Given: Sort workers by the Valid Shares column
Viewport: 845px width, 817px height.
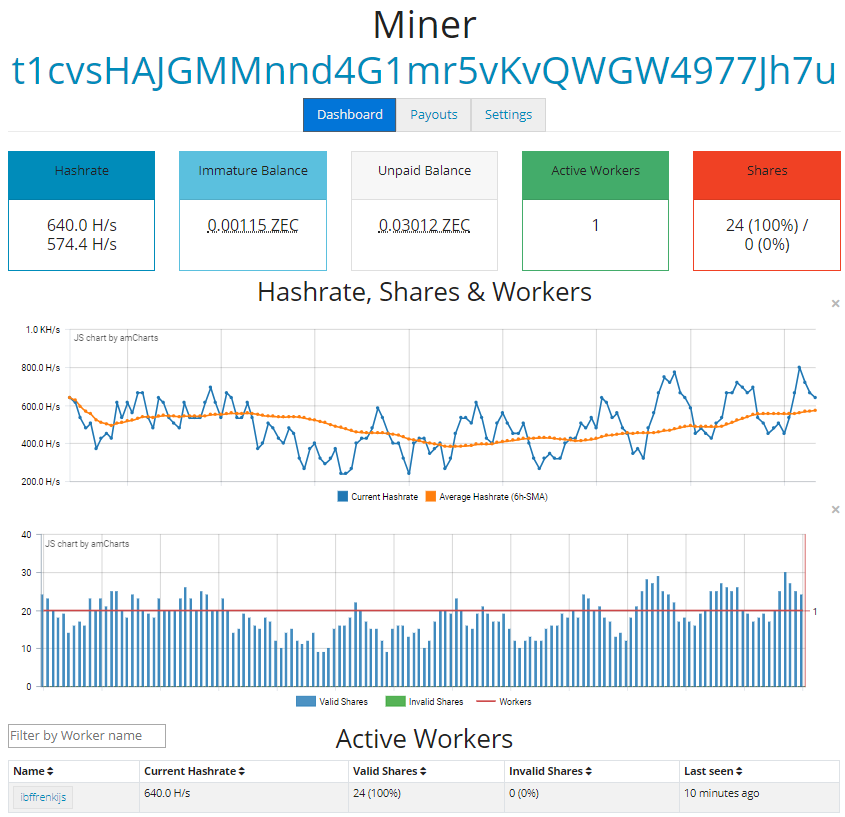Looking at the screenshot, I should (x=424, y=771).
